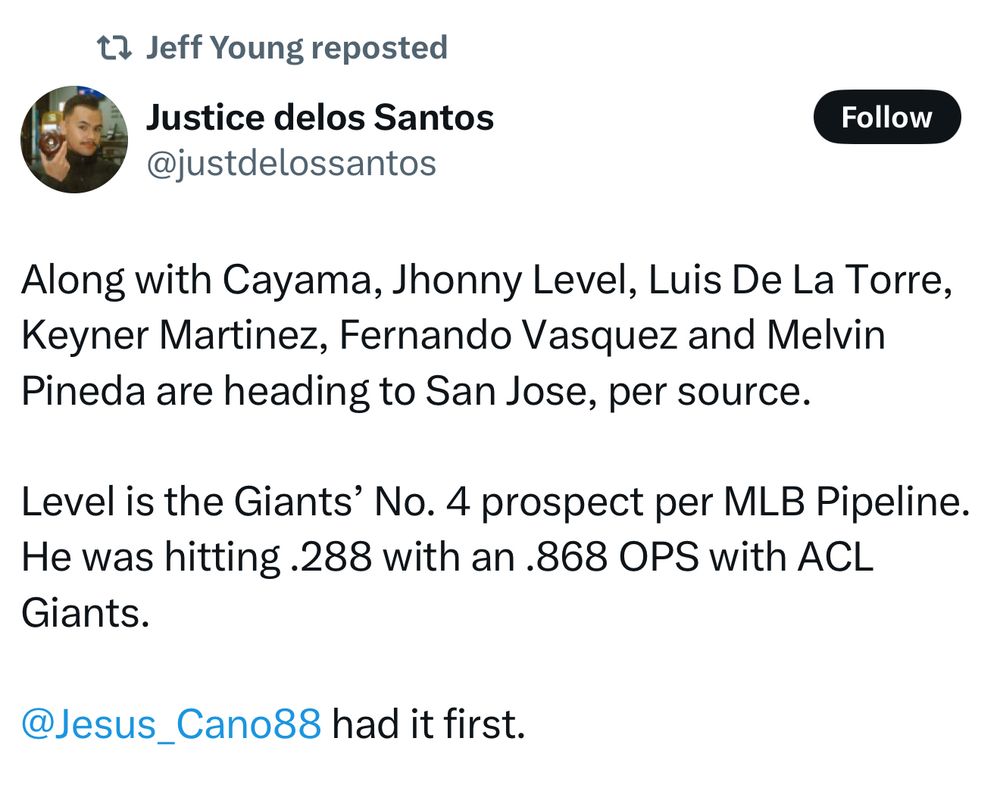Click the "had it first." text
Viewport: 1000px width, 792px height.
pyautogui.click(x=428, y=723)
